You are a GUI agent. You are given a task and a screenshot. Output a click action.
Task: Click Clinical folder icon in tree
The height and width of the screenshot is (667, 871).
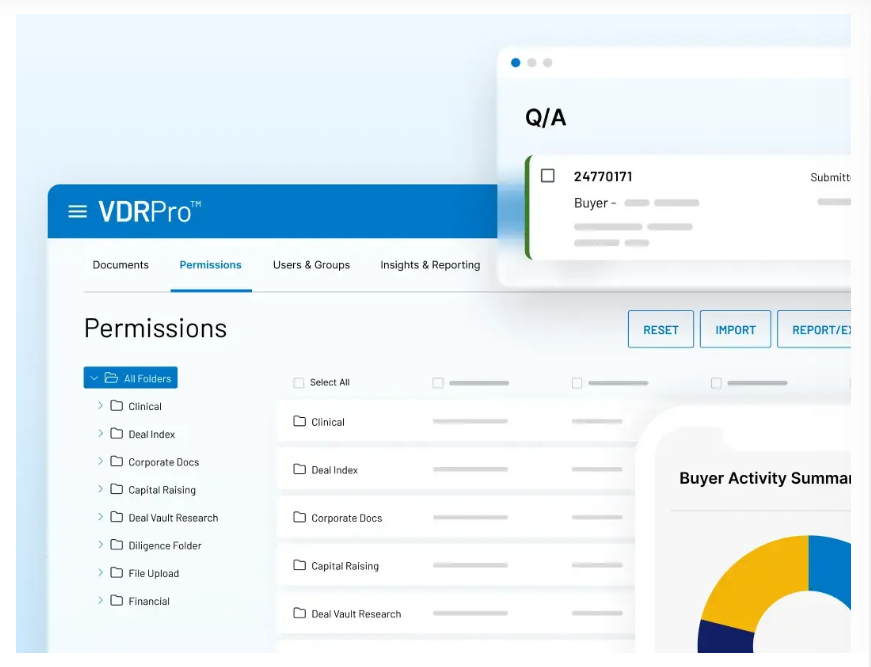pos(117,406)
